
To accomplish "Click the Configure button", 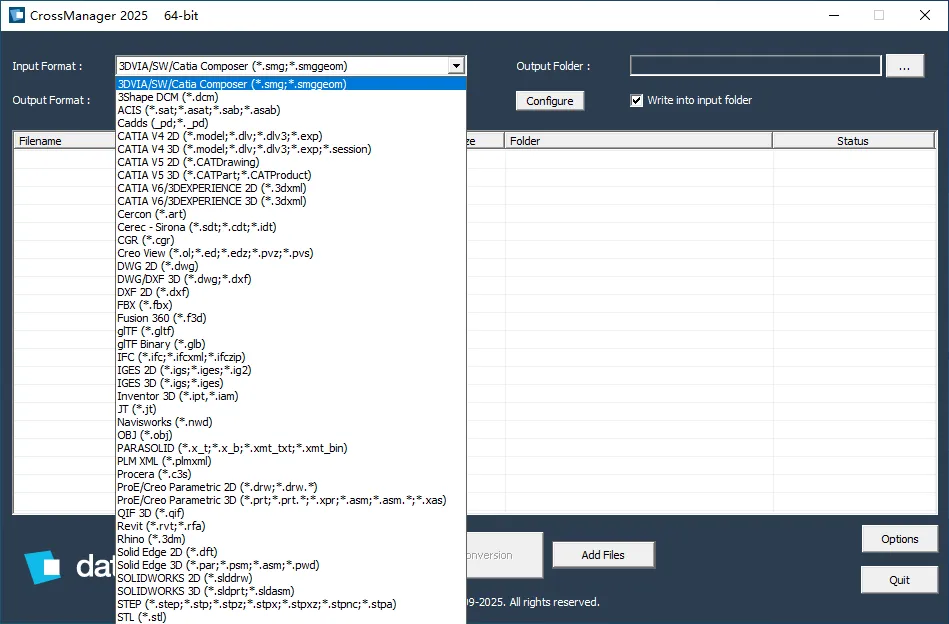I will (550, 100).
